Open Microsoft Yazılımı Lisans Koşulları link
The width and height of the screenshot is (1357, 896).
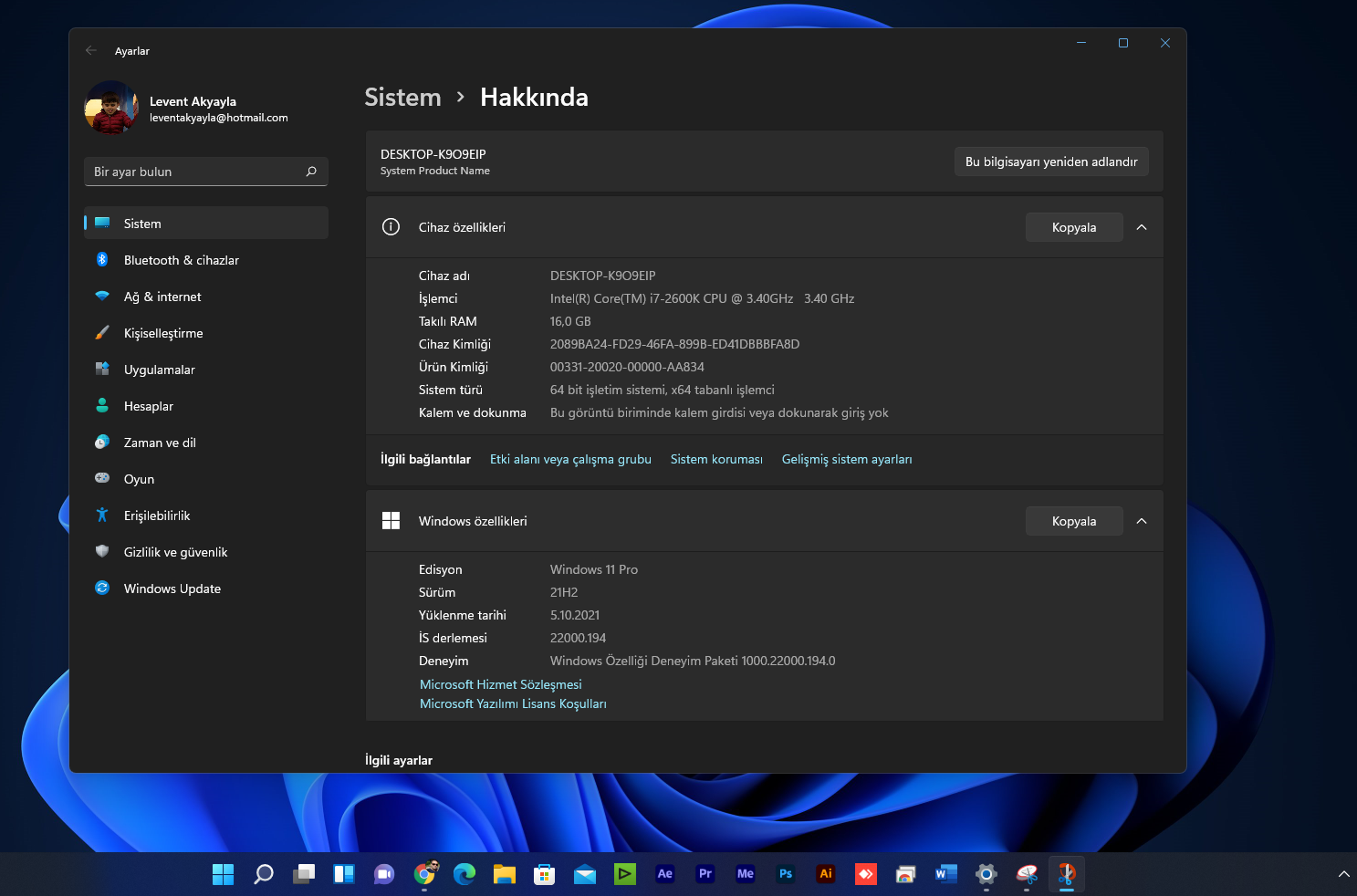[x=513, y=703]
